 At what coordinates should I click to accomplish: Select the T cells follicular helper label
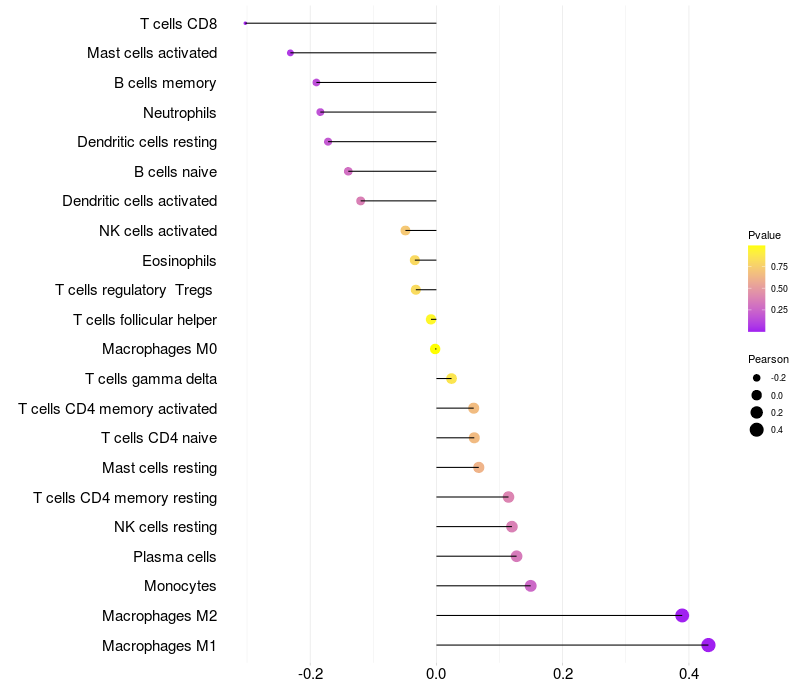pyautogui.click(x=145, y=320)
